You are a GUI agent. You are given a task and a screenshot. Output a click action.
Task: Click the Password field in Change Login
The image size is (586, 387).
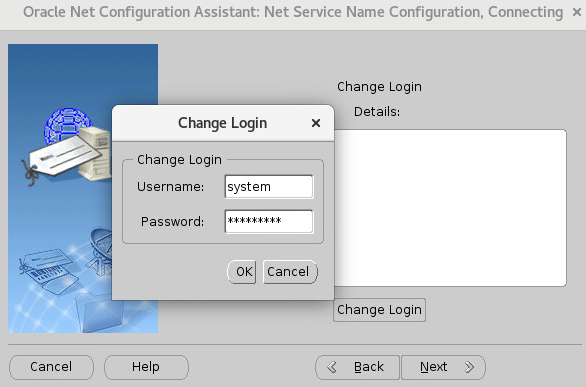(269, 222)
